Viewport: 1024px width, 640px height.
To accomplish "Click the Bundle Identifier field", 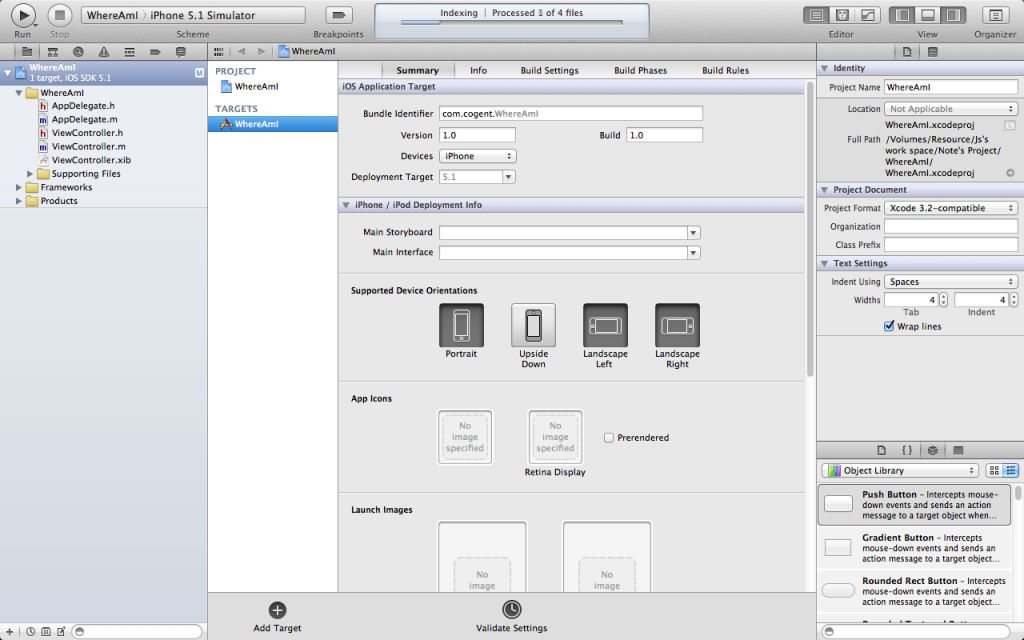I will (x=571, y=114).
